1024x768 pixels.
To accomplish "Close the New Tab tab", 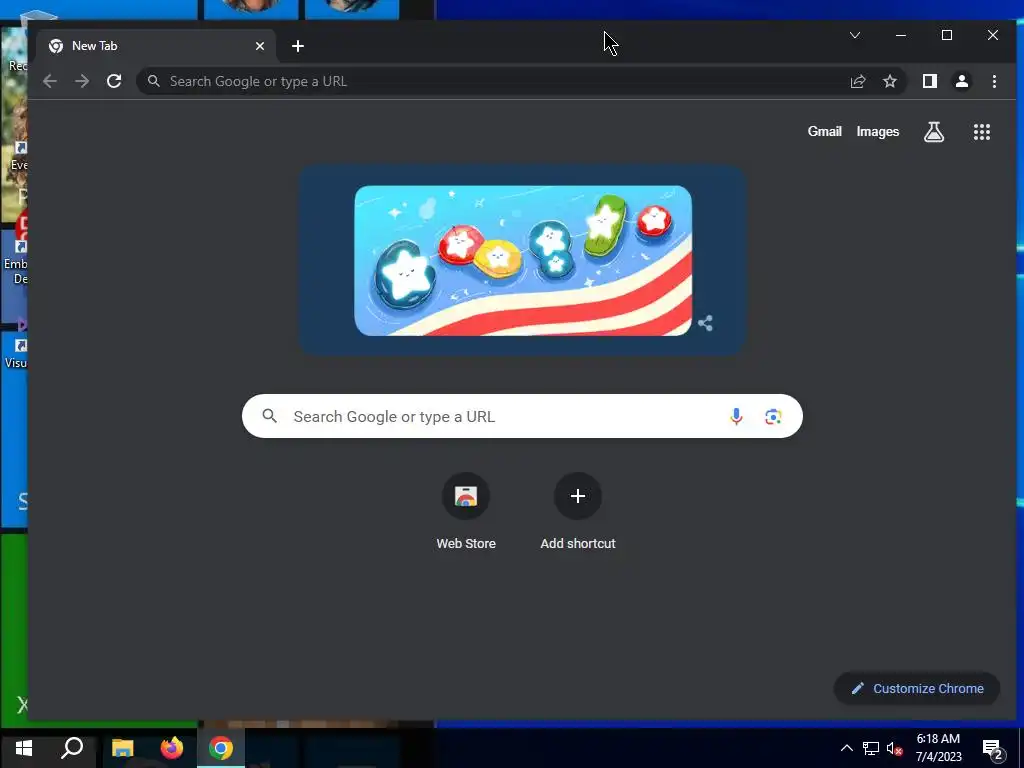I will click(x=260, y=46).
